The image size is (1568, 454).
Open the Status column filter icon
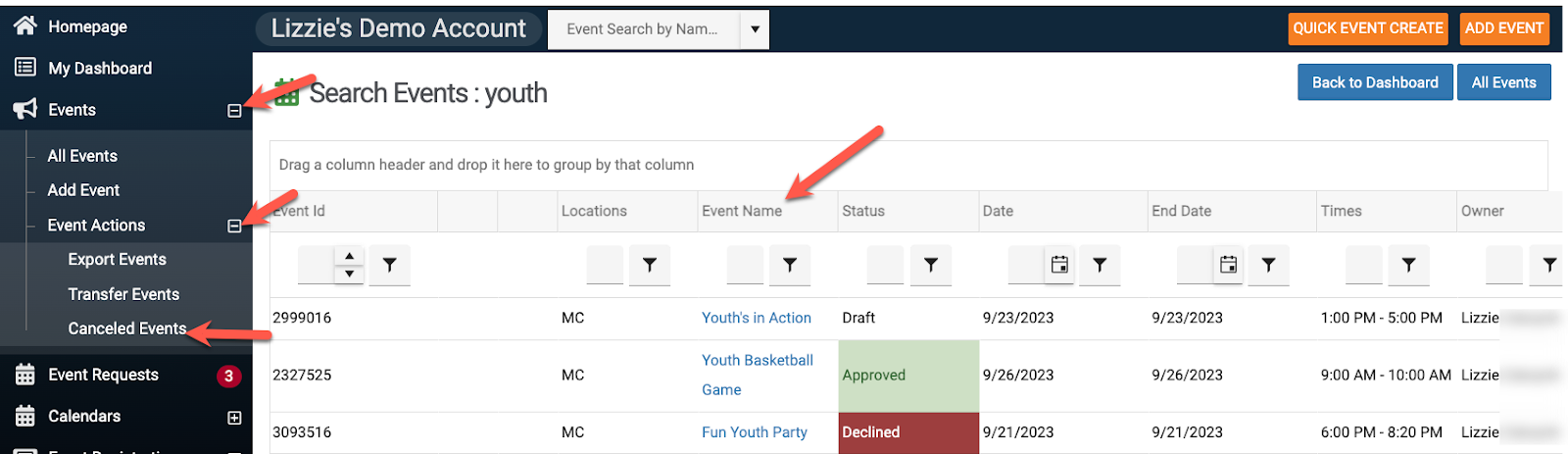(x=930, y=265)
